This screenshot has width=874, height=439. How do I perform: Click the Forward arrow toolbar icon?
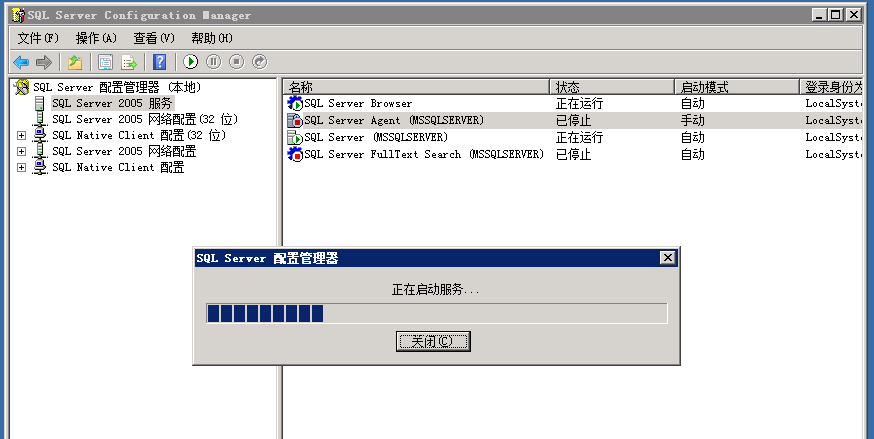click(43, 62)
